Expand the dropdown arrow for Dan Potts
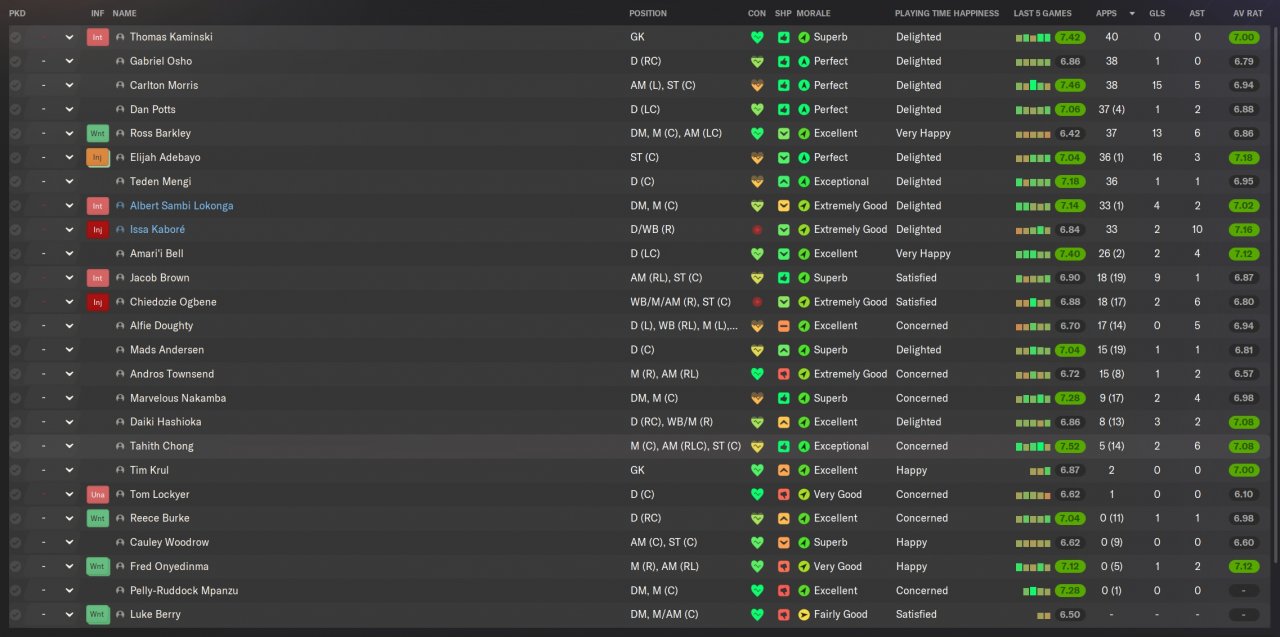 pos(69,110)
